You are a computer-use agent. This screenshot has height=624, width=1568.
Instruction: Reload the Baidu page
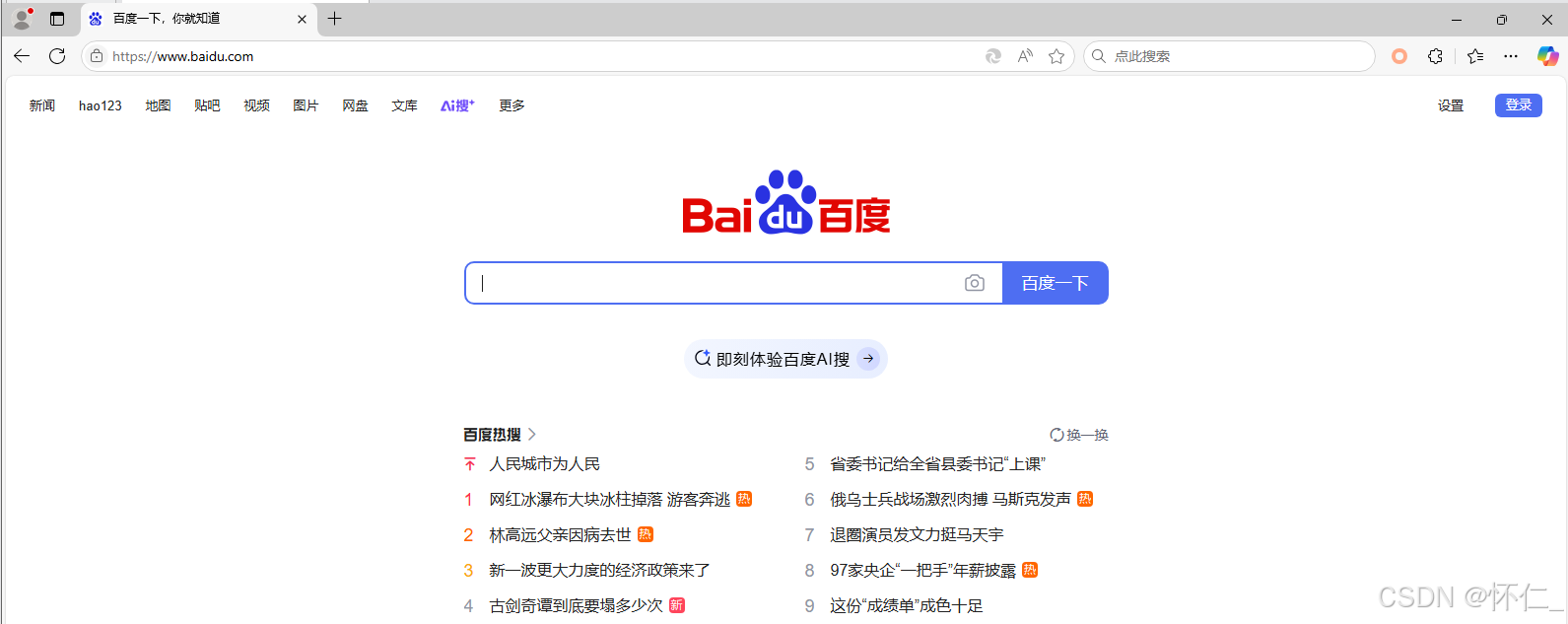(57, 56)
